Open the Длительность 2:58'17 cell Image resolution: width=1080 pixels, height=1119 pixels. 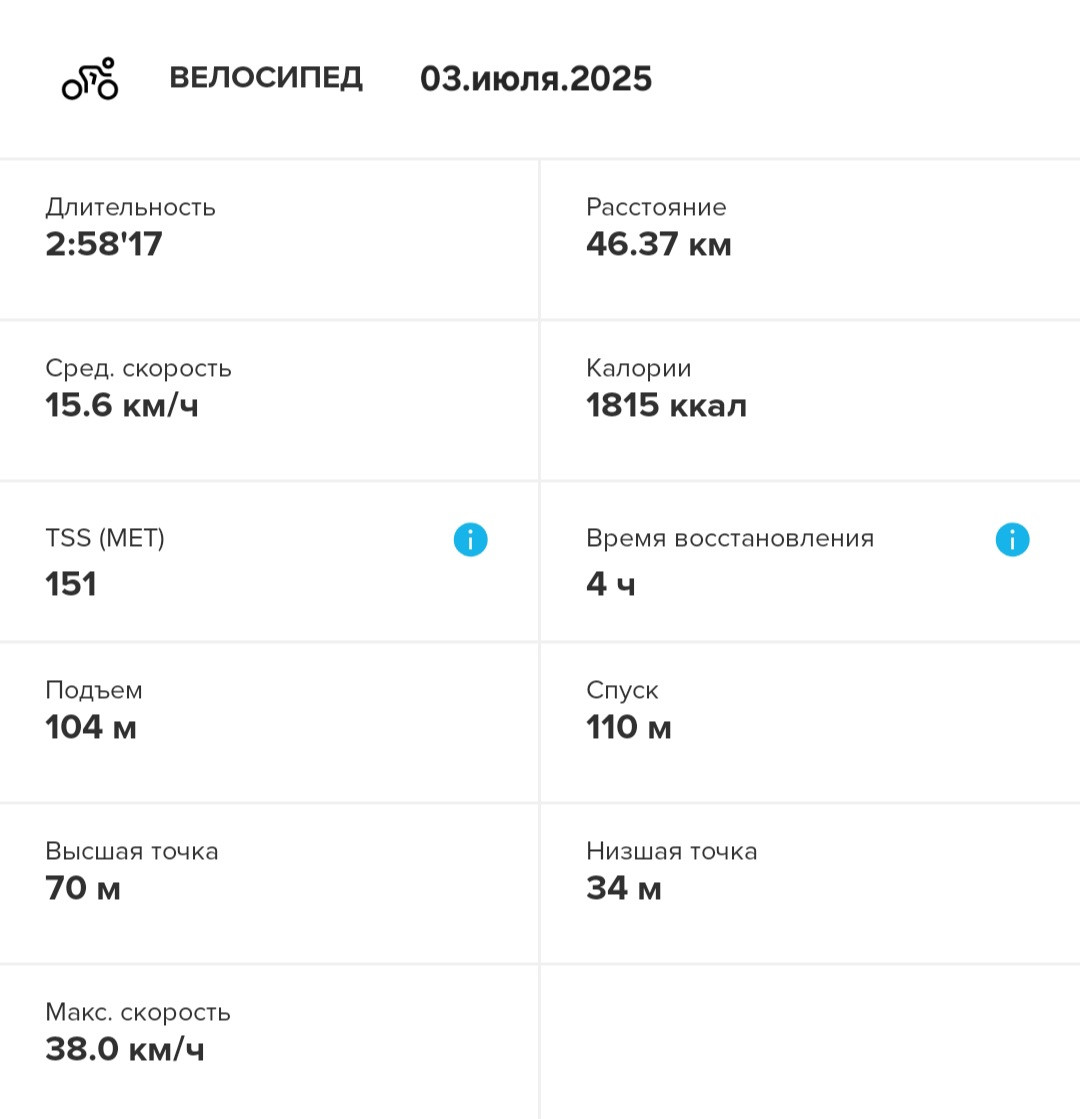[x=269, y=240]
